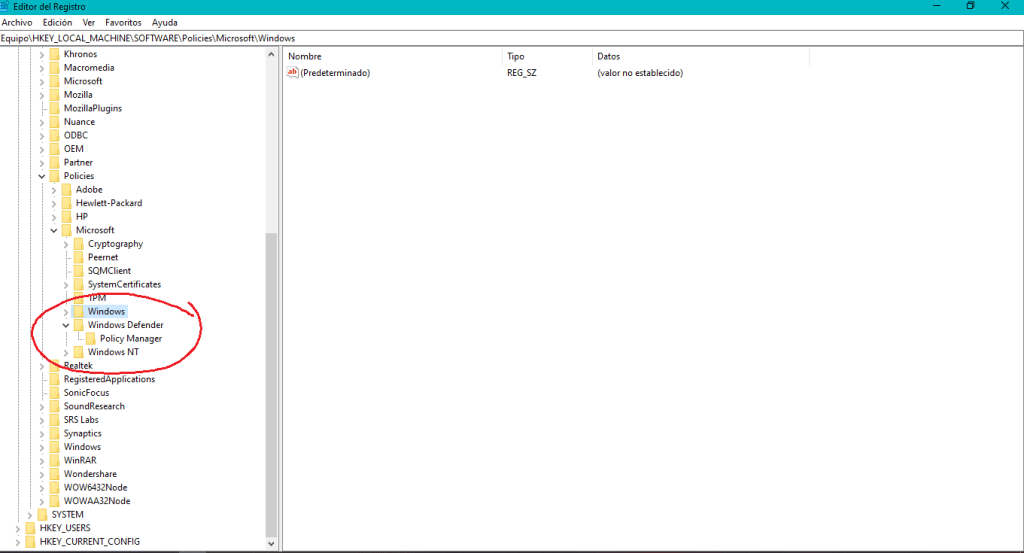Open the Edición menu
This screenshot has height=553, width=1024.
tap(57, 22)
